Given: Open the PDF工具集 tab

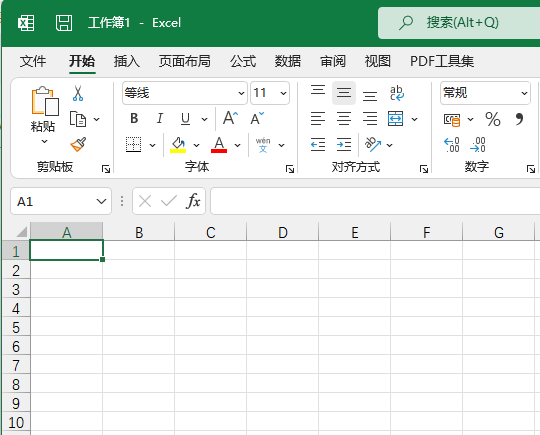Looking at the screenshot, I should point(442,61).
